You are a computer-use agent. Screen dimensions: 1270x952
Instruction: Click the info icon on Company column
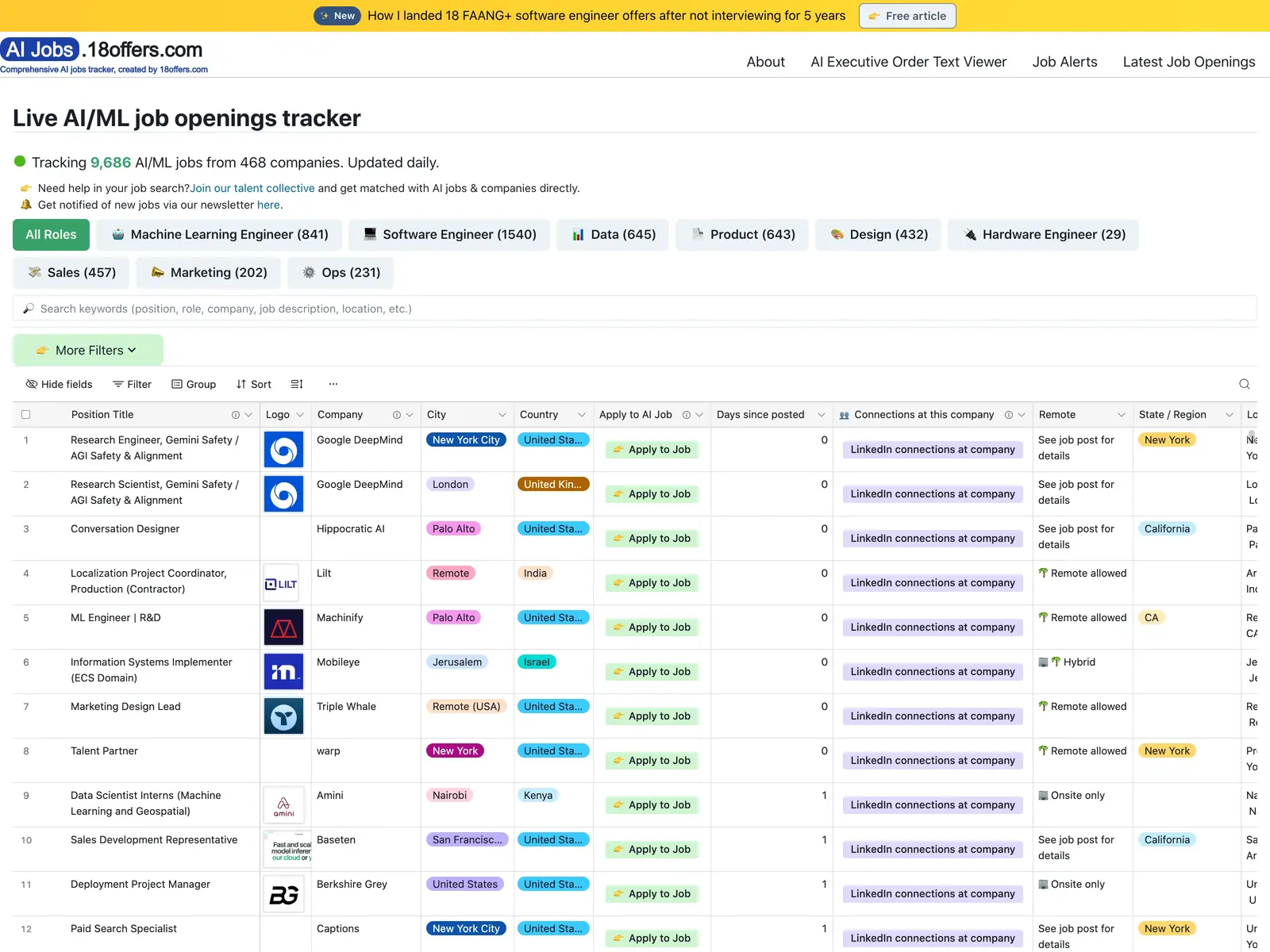coord(397,415)
